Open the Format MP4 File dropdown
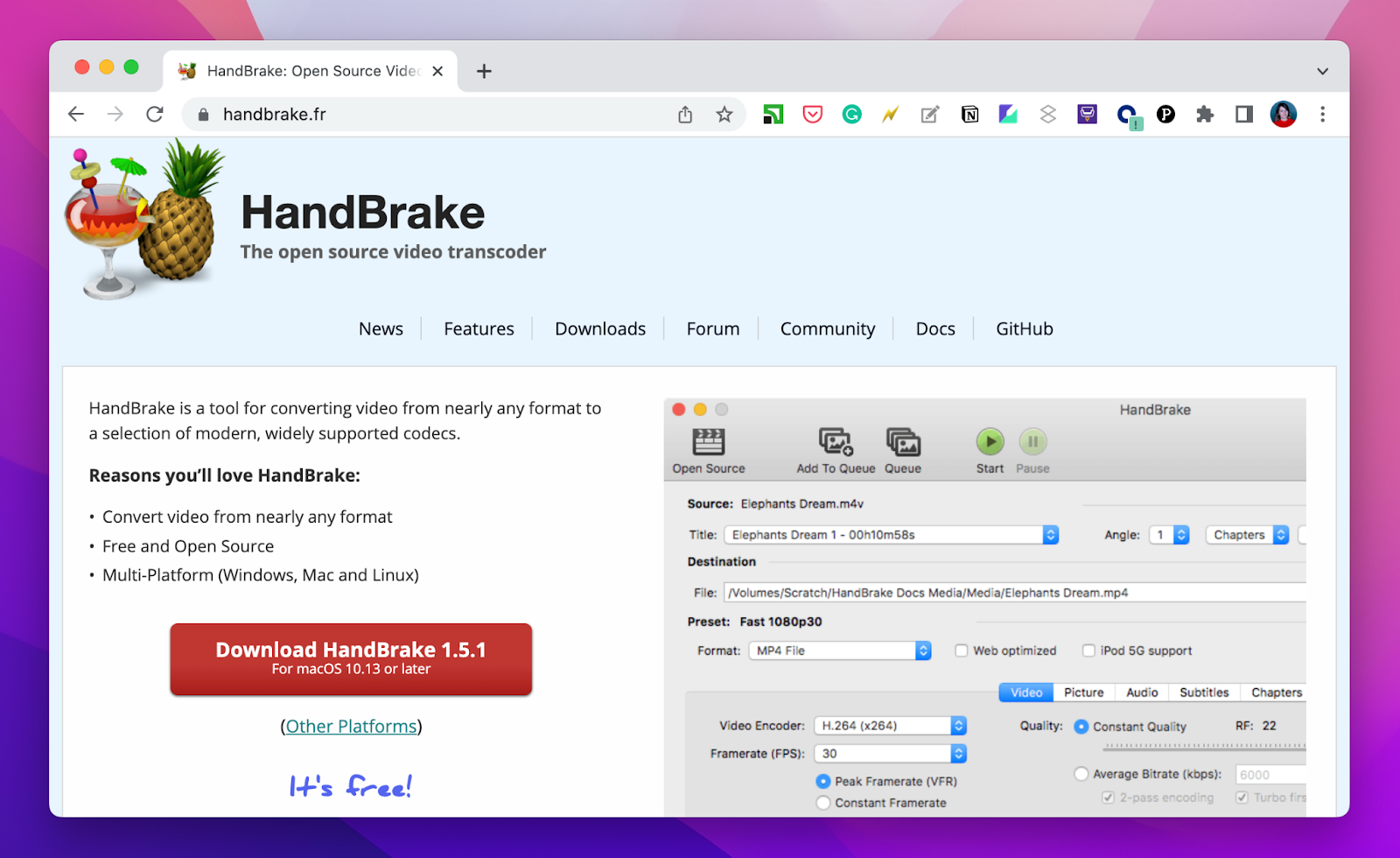This screenshot has height=858, width=1400. click(840, 651)
